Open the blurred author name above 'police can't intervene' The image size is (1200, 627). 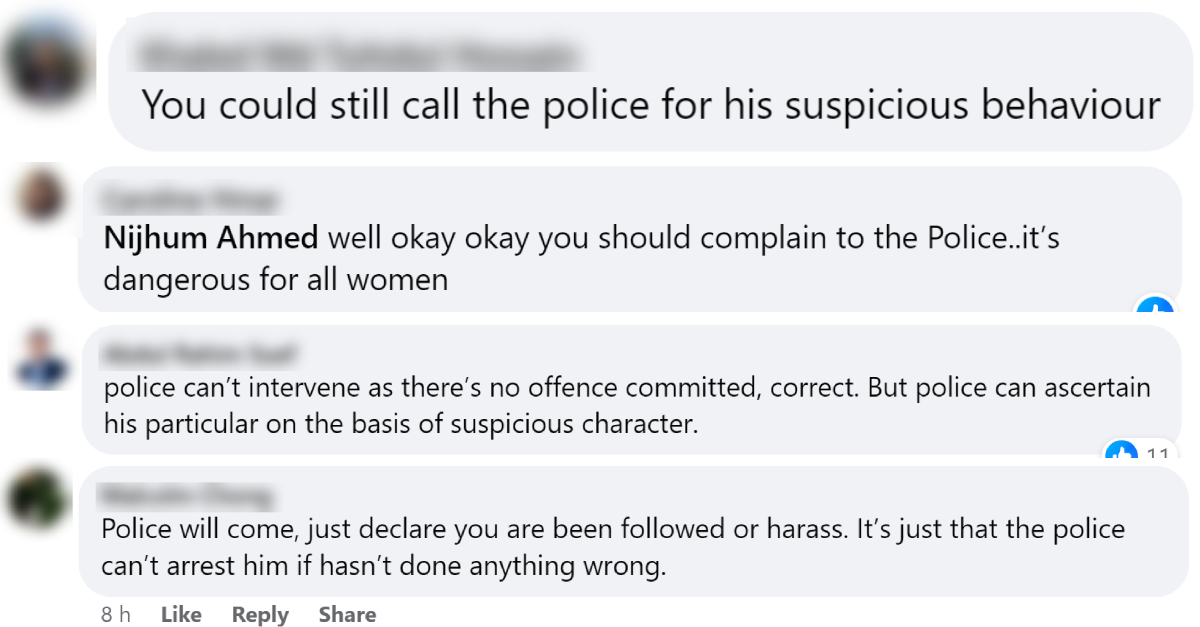click(202, 352)
